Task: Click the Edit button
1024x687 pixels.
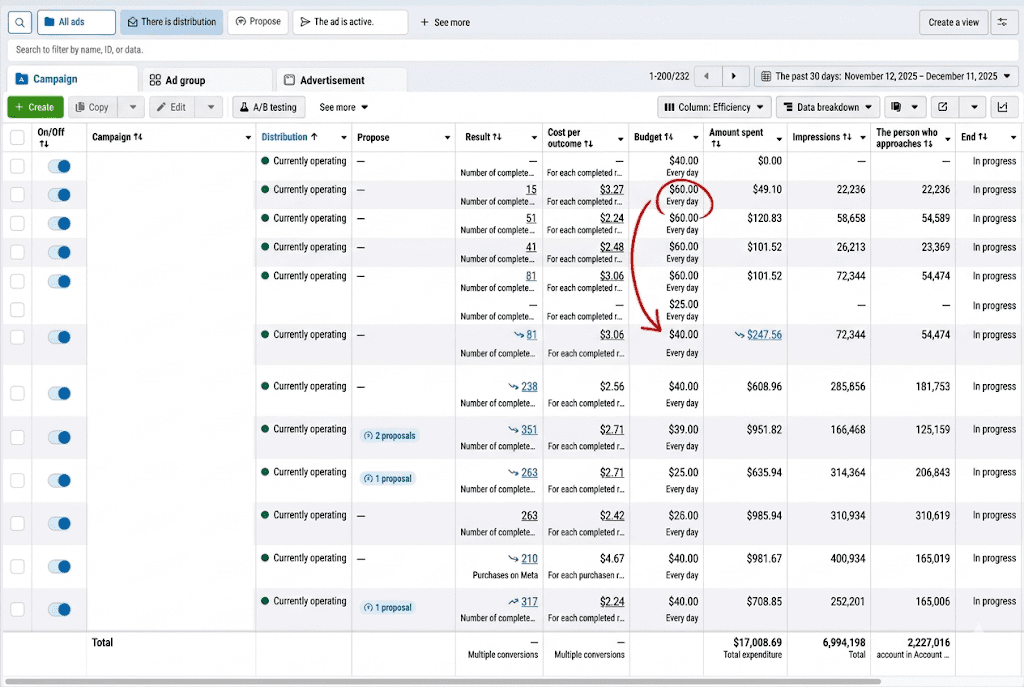Action: click(172, 107)
